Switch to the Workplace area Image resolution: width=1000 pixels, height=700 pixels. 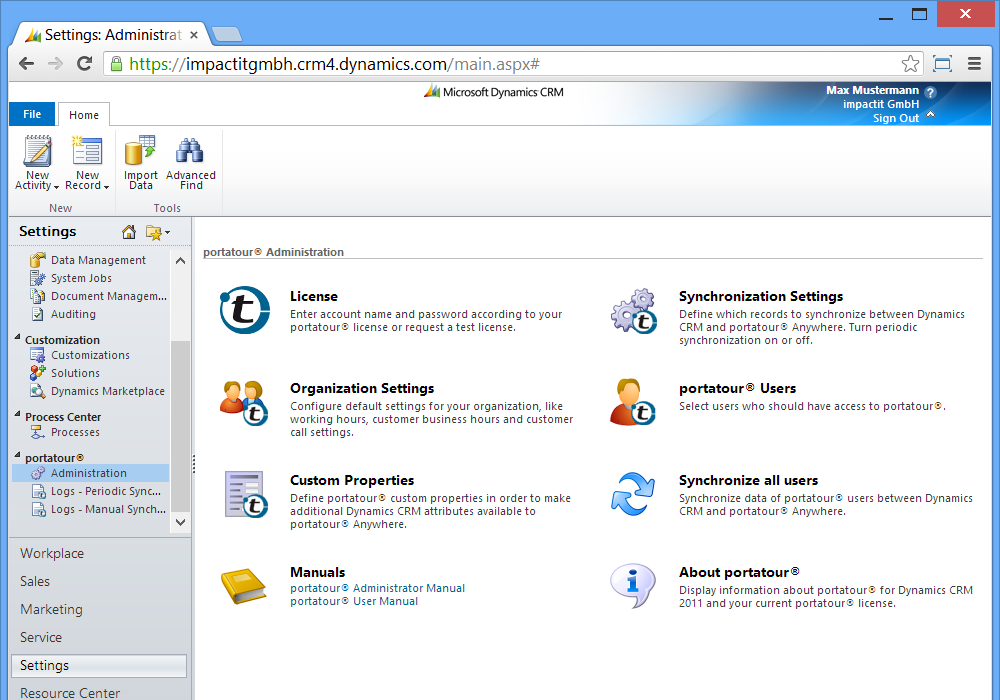click(x=52, y=553)
